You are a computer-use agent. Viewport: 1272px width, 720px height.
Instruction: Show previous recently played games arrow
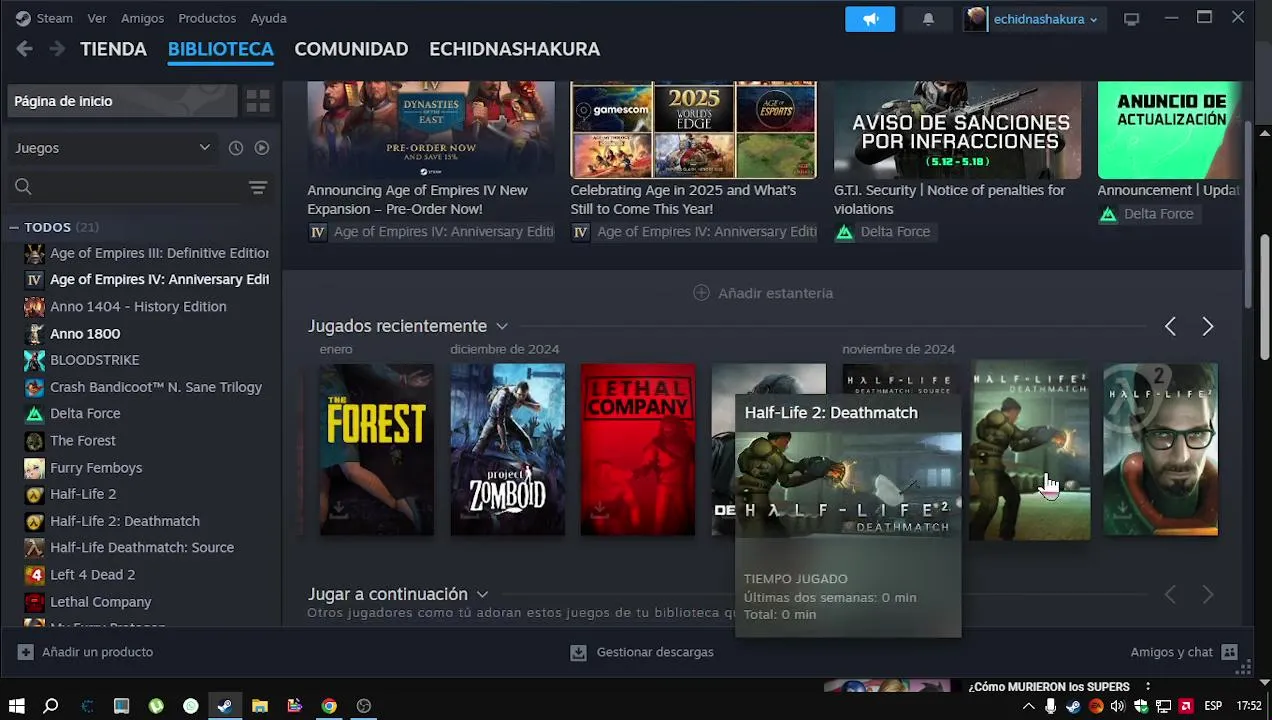[x=1170, y=327]
